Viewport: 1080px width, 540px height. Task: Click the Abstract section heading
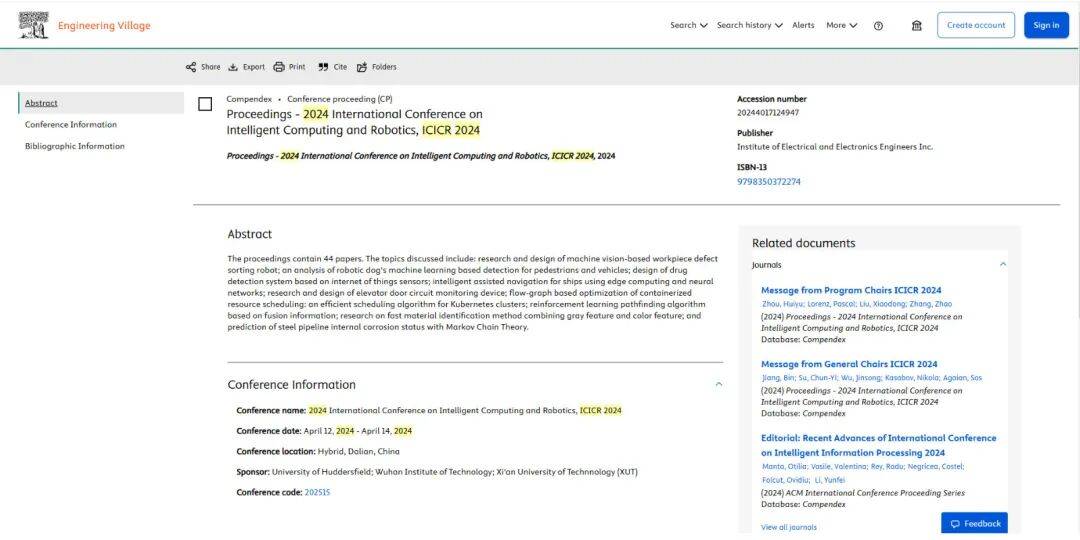tap(249, 234)
